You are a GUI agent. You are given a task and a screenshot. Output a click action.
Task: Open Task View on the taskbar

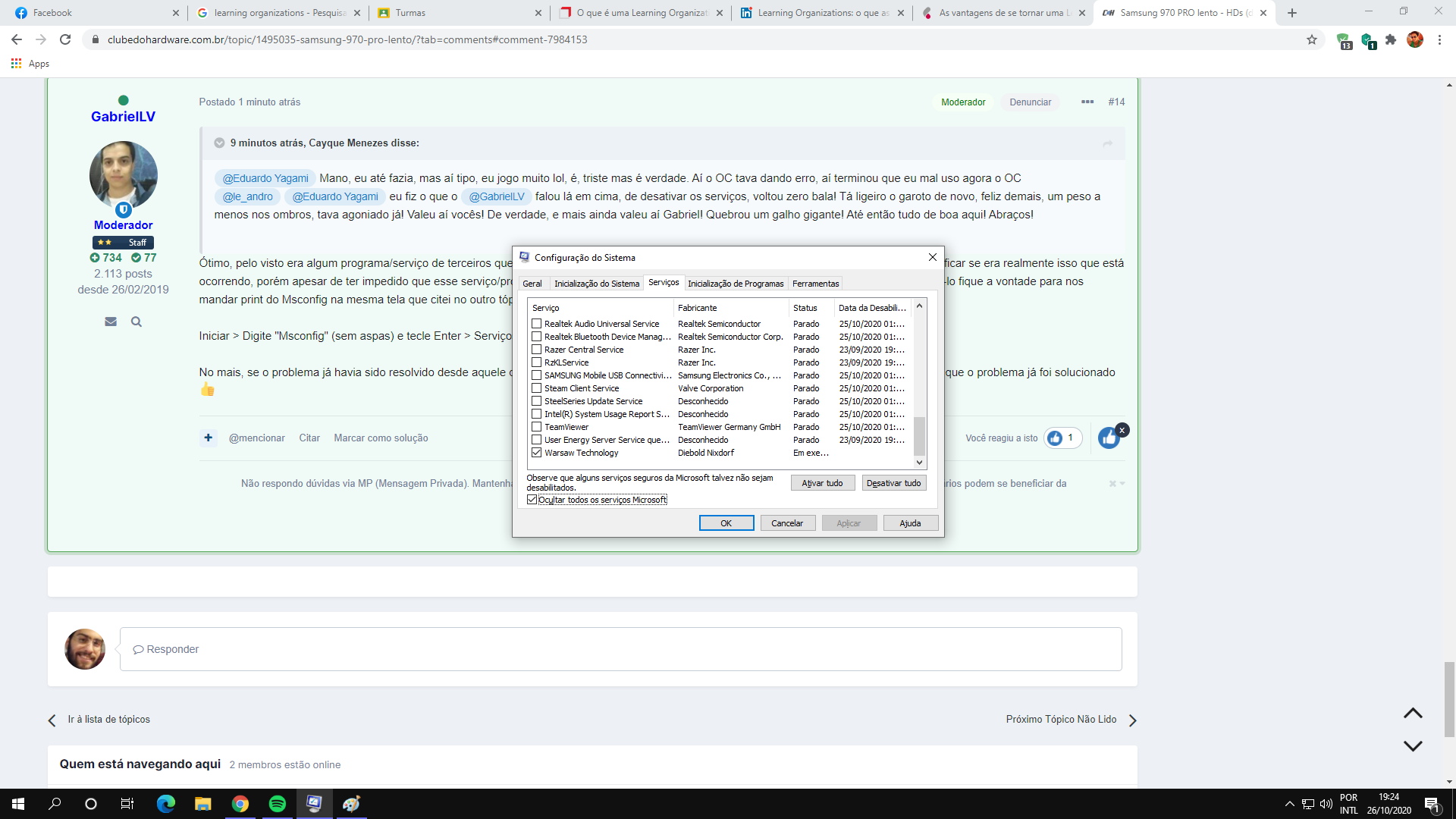(x=127, y=804)
